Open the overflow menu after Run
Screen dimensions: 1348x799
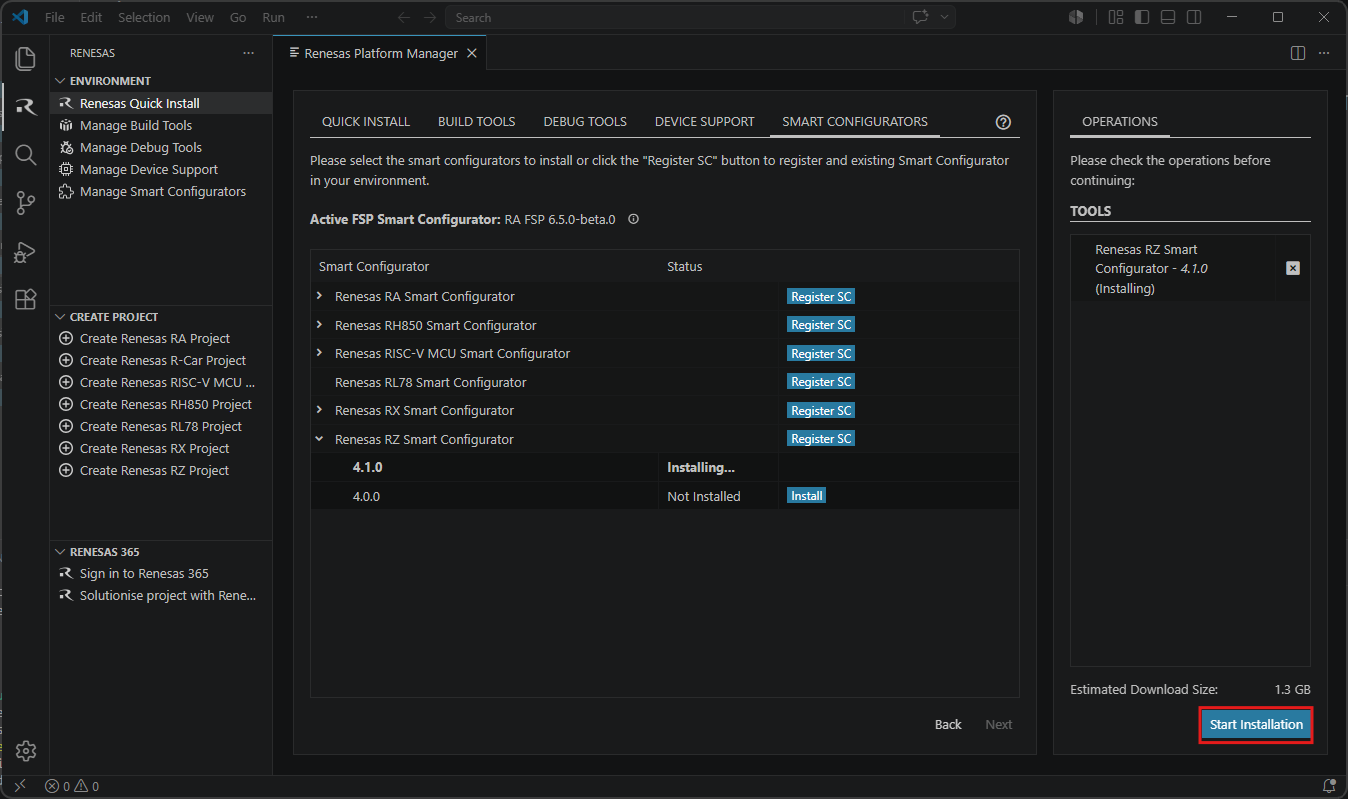click(312, 17)
